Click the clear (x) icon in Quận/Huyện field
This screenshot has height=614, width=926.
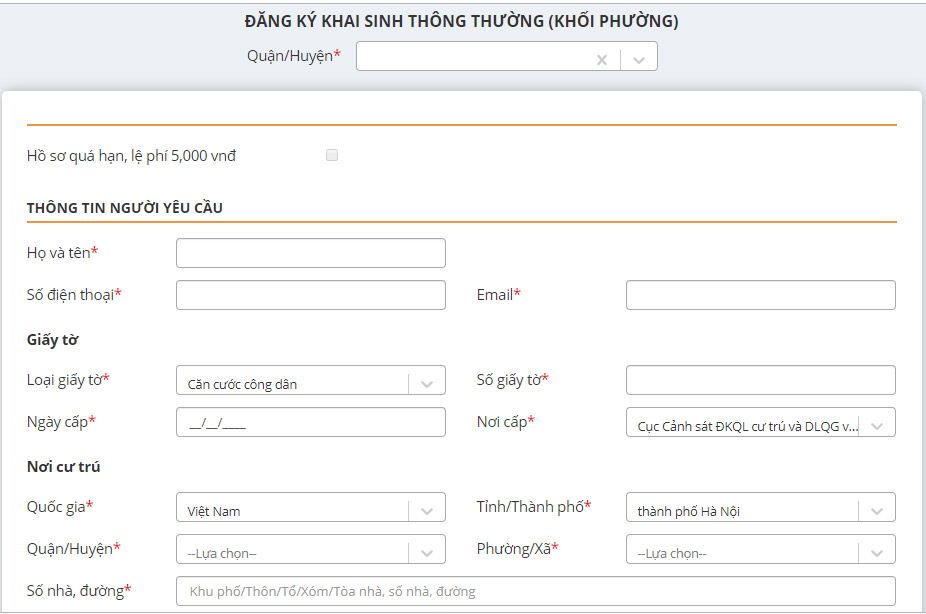[x=601, y=56]
